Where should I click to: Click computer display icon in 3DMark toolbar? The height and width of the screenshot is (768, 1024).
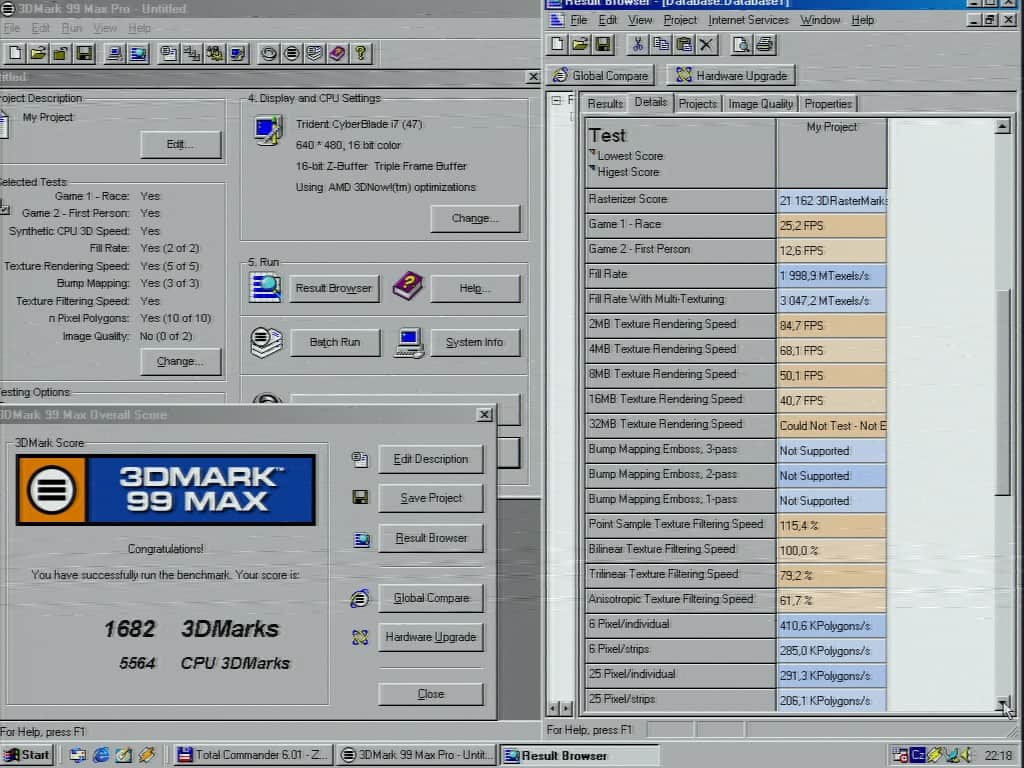pos(114,54)
